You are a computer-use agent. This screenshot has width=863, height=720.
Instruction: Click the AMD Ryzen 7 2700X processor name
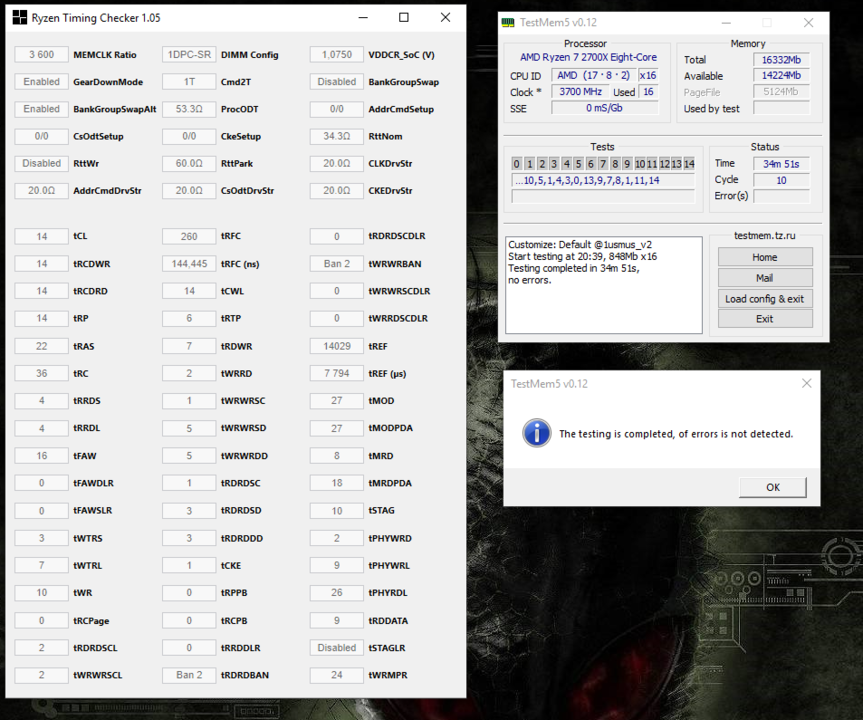(588, 57)
